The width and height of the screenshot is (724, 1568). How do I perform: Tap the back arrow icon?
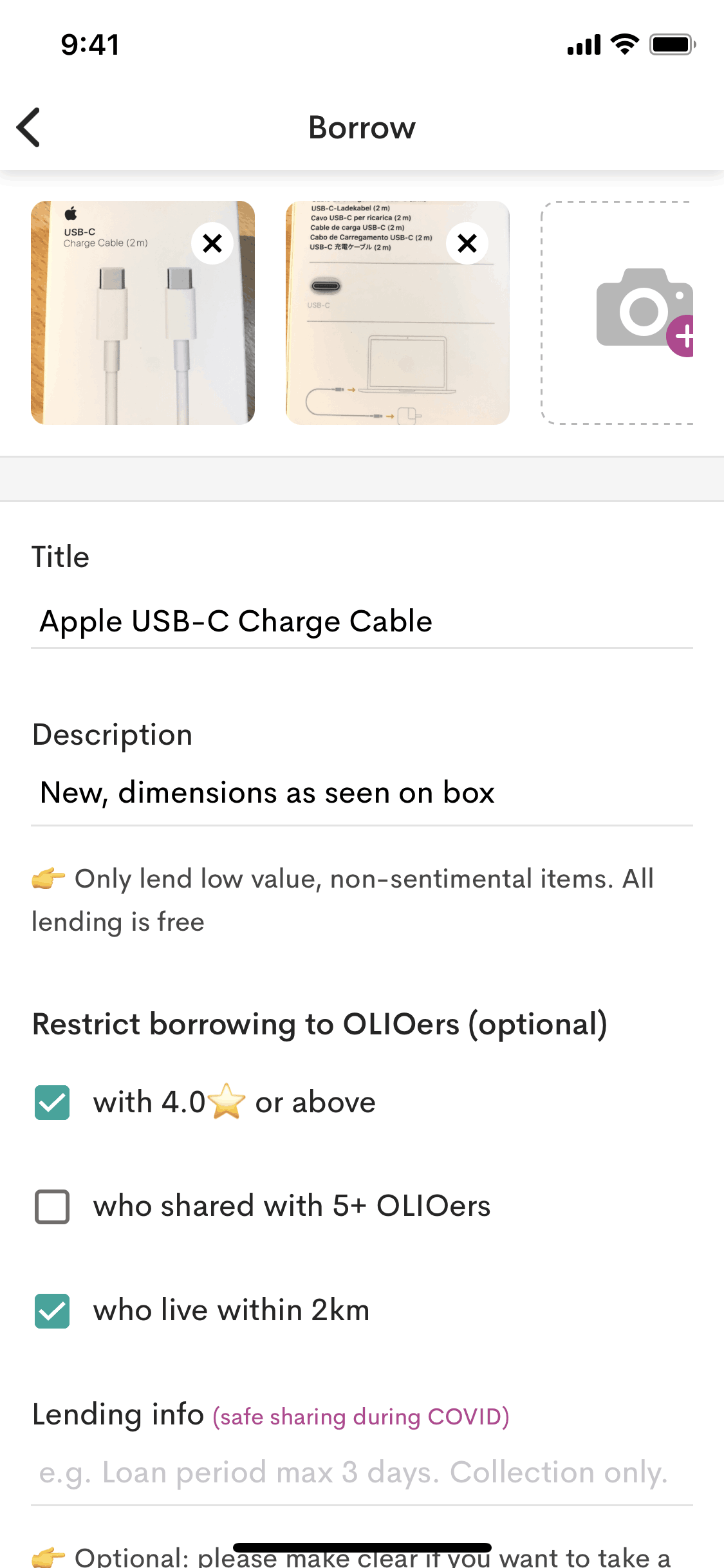[x=30, y=127]
